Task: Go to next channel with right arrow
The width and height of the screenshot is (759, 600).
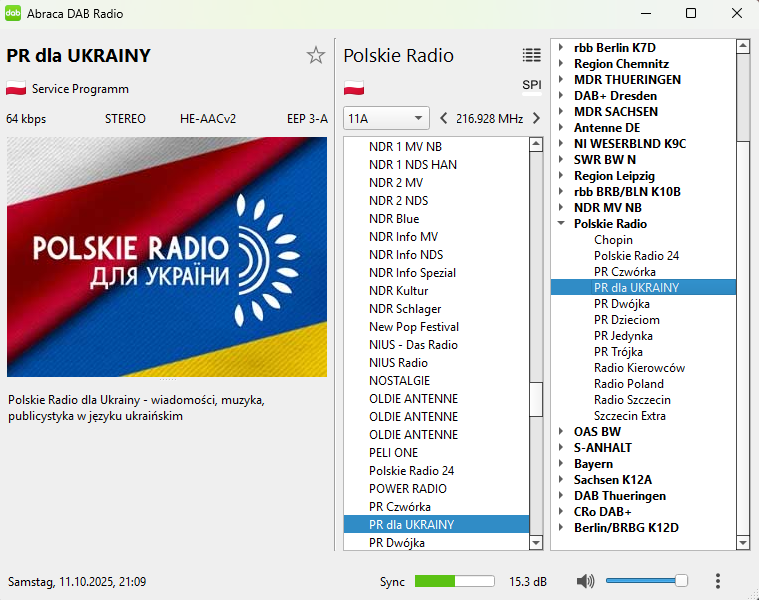Action: click(x=536, y=119)
